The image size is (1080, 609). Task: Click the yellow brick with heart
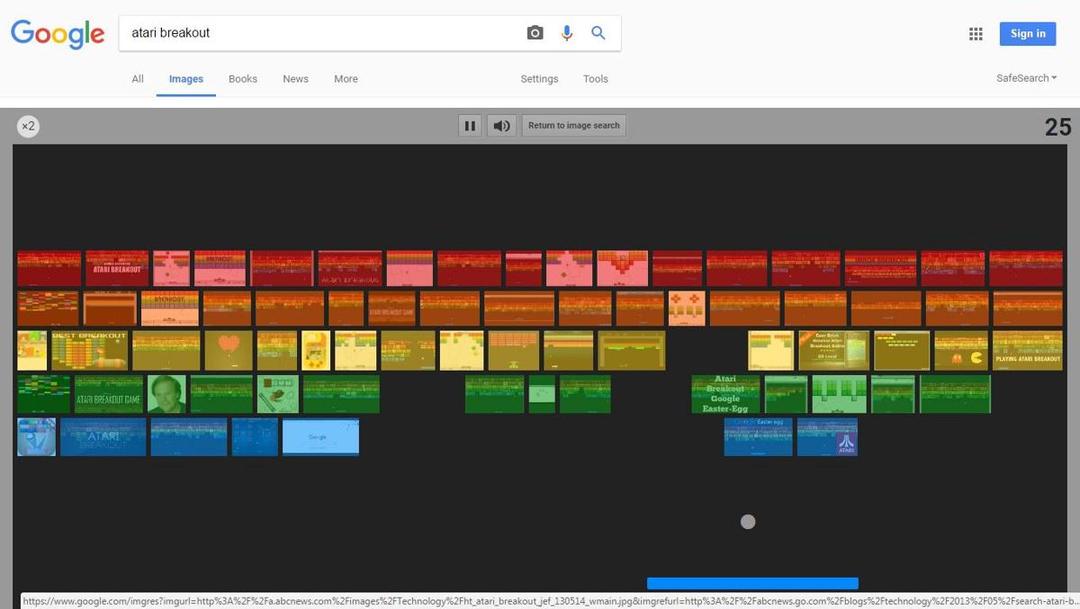click(x=229, y=351)
